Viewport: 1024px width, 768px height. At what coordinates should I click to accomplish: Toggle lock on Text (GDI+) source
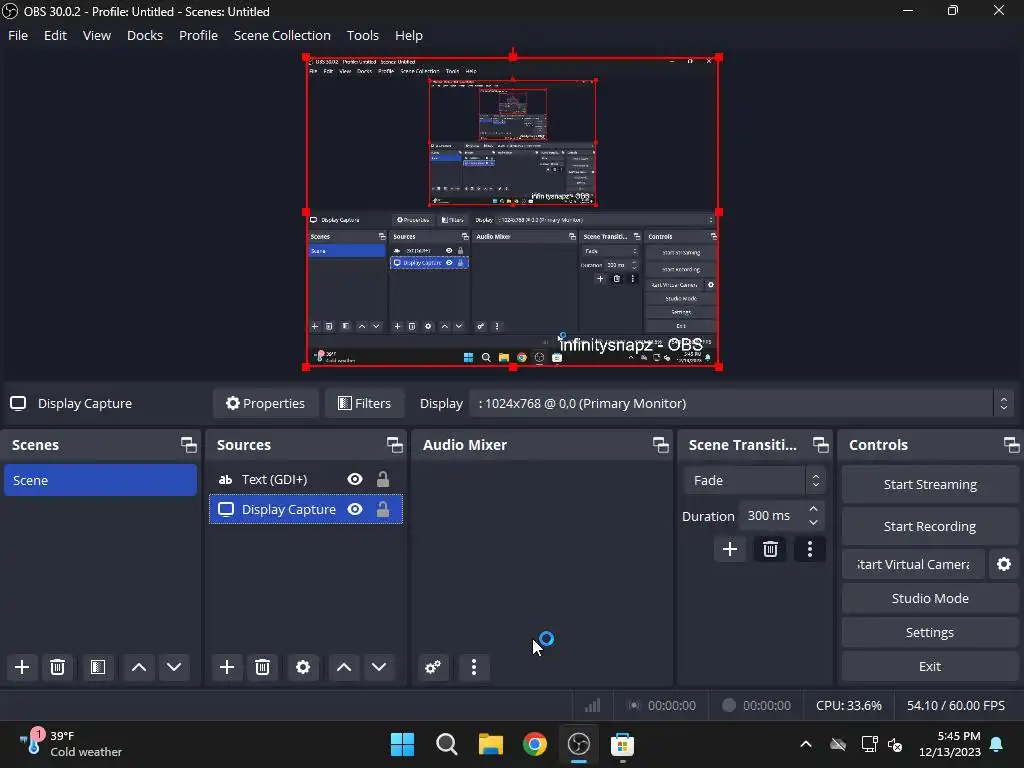click(x=383, y=479)
